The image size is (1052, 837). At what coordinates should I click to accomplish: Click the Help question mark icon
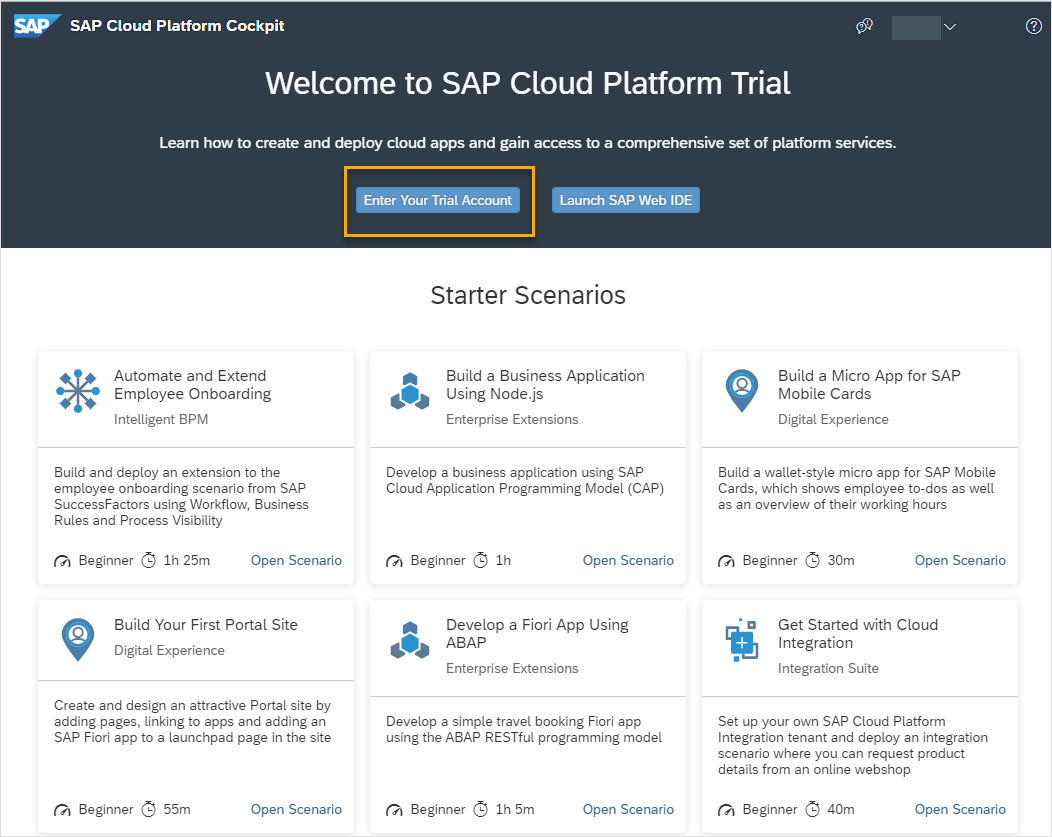click(x=1033, y=25)
